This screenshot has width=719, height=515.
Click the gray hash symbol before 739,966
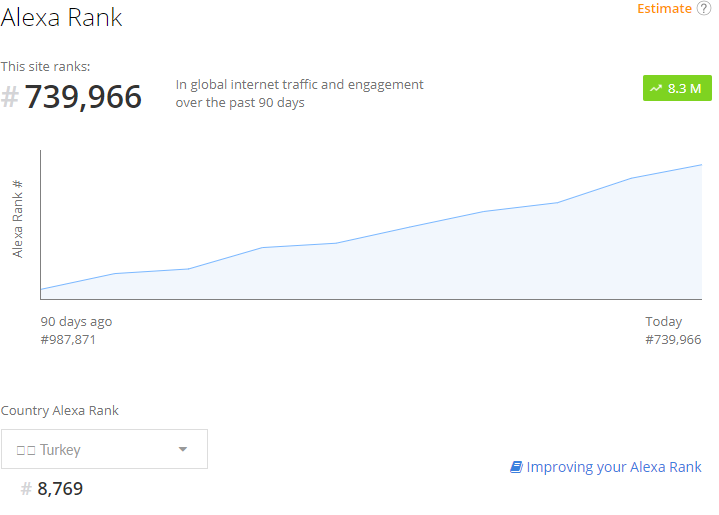pos(10,98)
